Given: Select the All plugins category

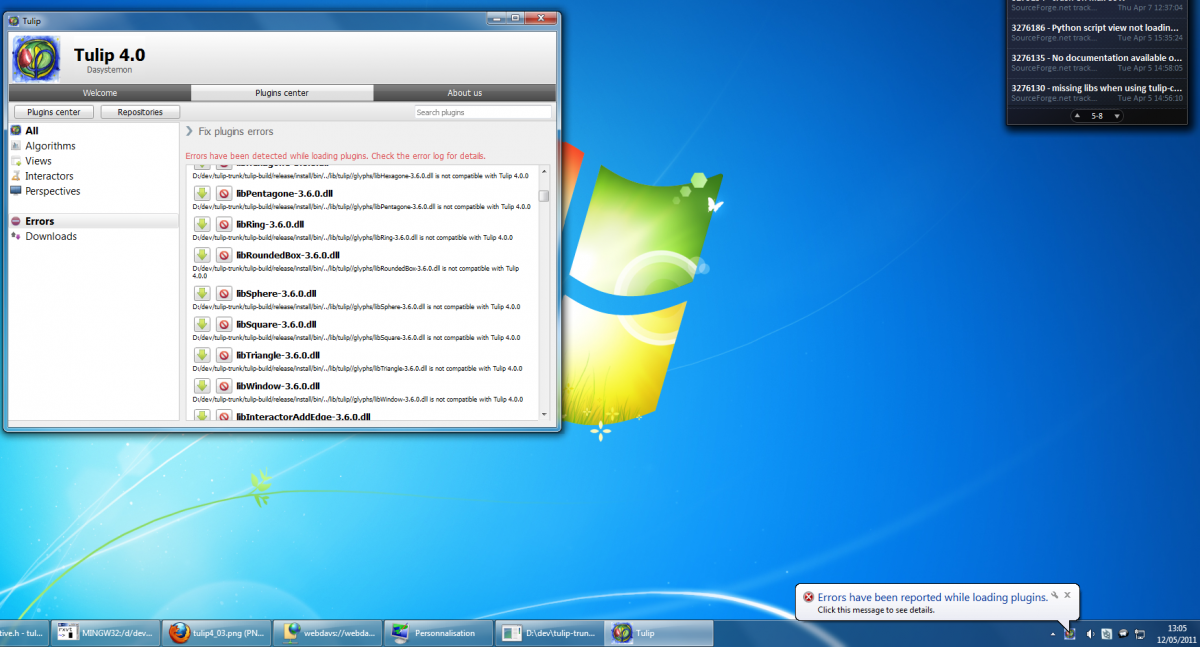Looking at the screenshot, I should pos(93,130).
